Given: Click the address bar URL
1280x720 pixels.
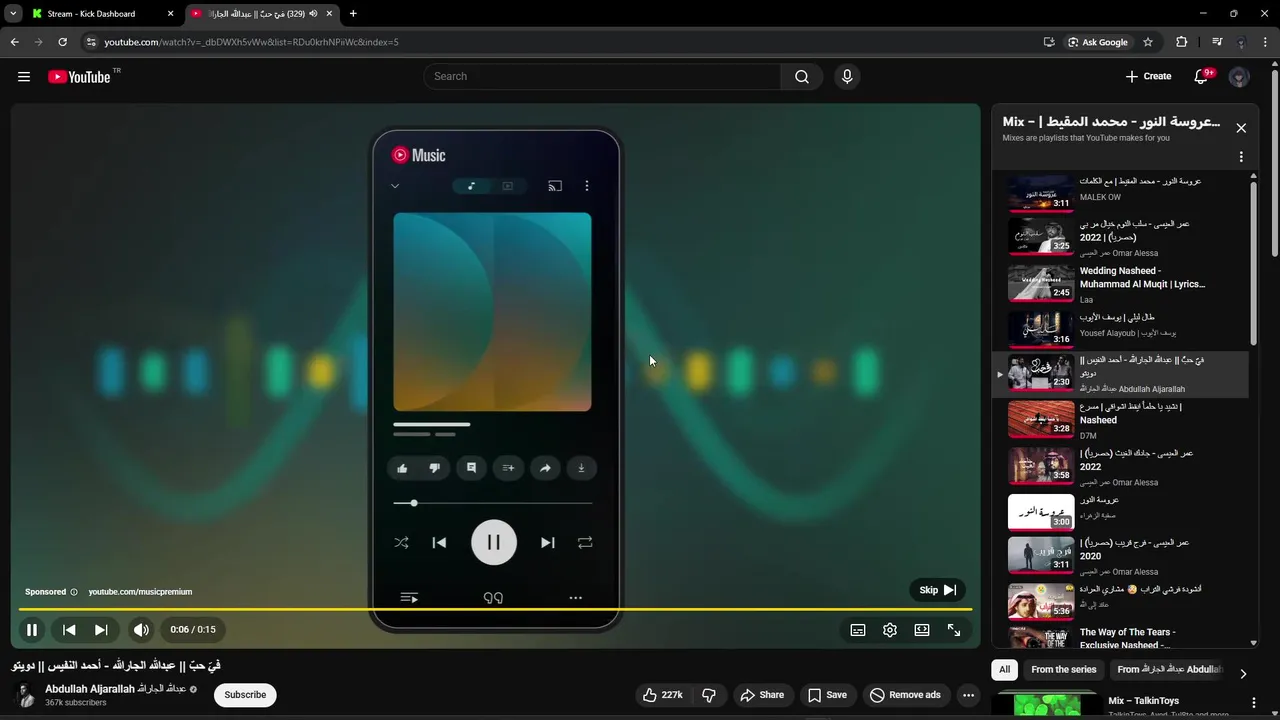Looking at the screenshot, I should coord(251,42).
